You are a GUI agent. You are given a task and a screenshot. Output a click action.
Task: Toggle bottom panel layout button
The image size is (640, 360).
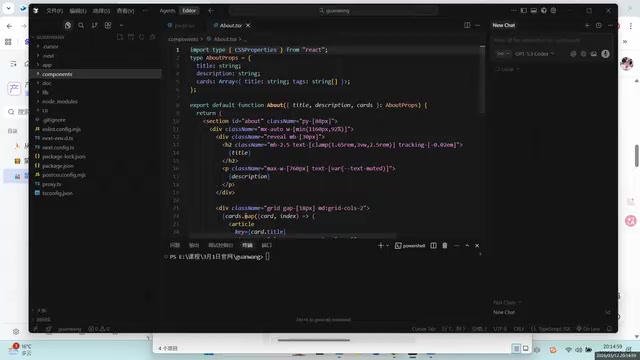pos(533,11)
